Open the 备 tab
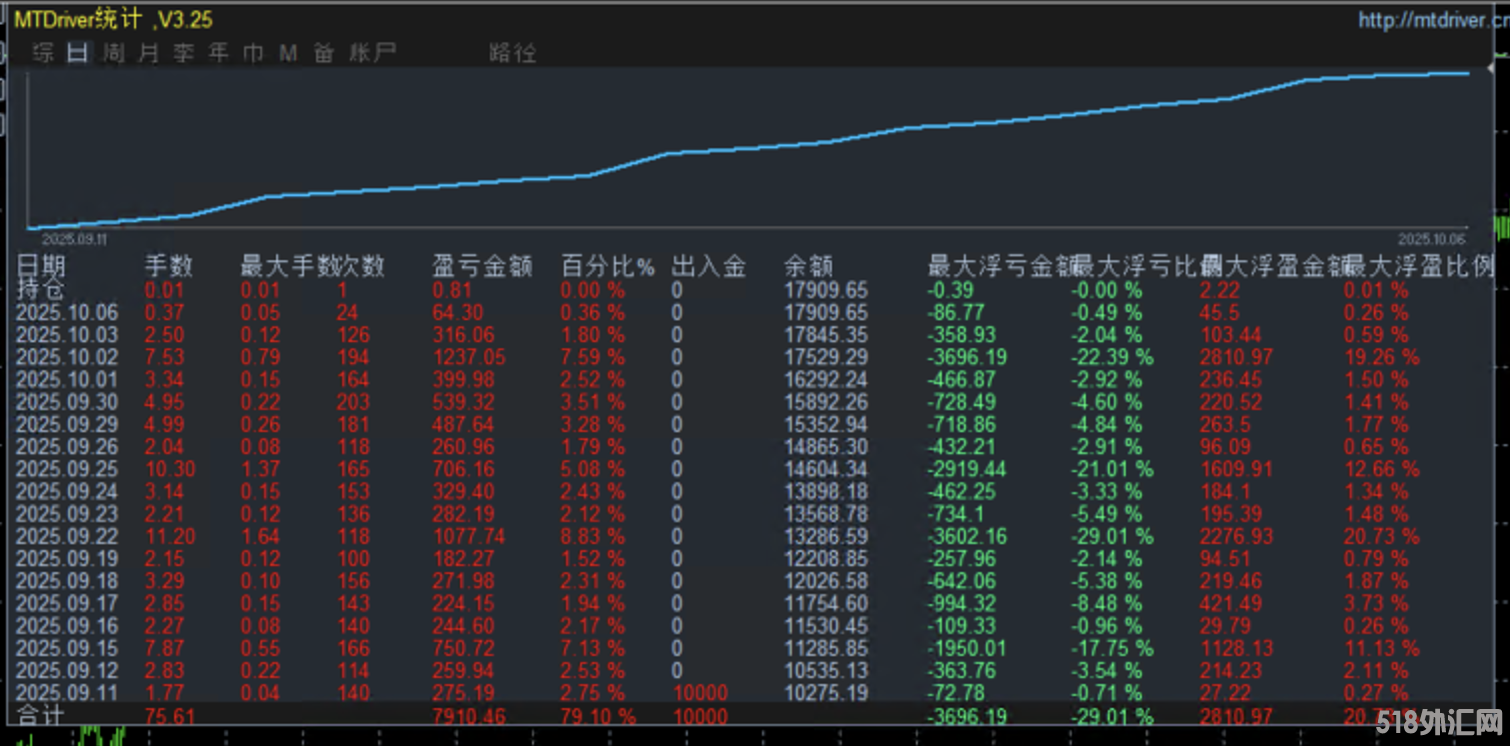The height and width of the screenshot is (746, 1510). 324,53
